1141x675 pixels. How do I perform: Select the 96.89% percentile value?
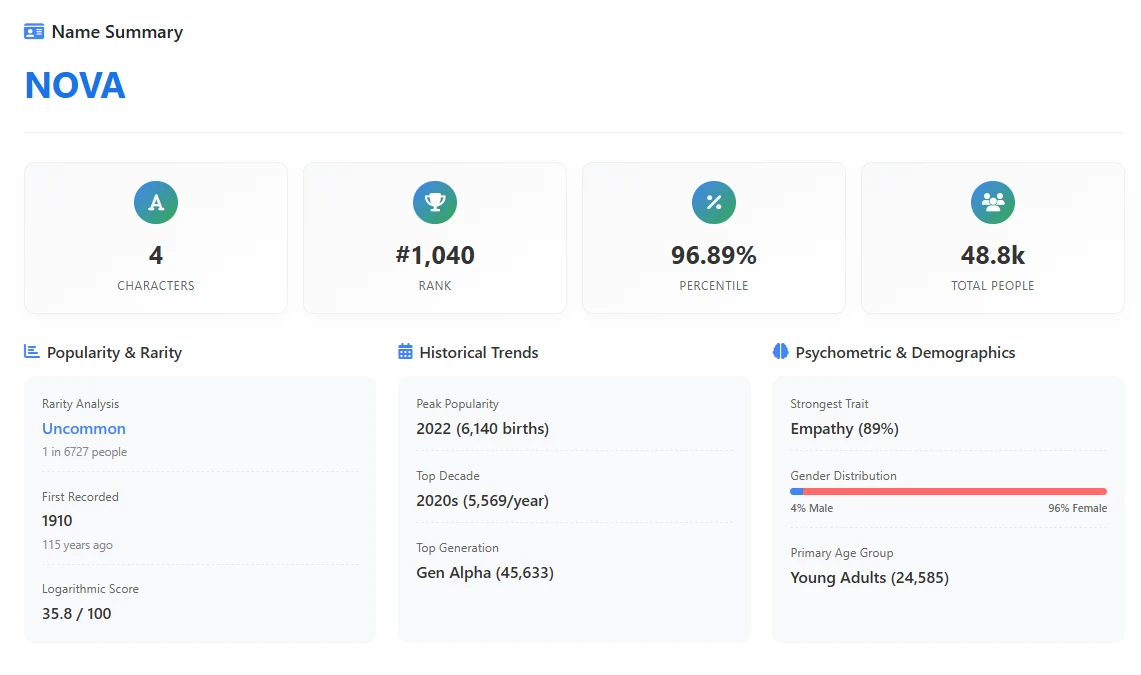coord(714,256)
